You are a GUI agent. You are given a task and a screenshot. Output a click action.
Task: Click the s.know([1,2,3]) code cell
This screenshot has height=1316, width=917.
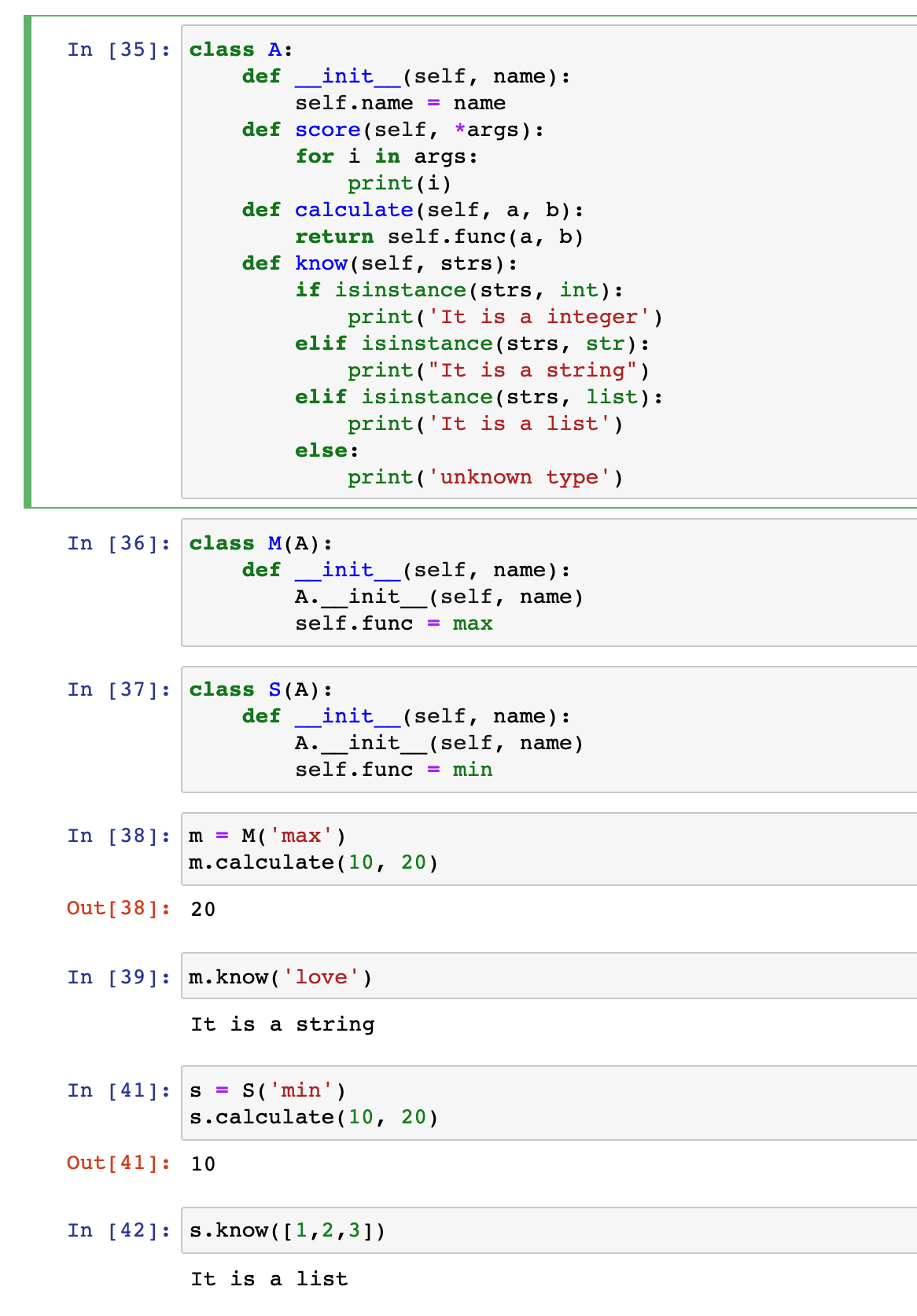pyautogui.click(x=549, y=1230)
